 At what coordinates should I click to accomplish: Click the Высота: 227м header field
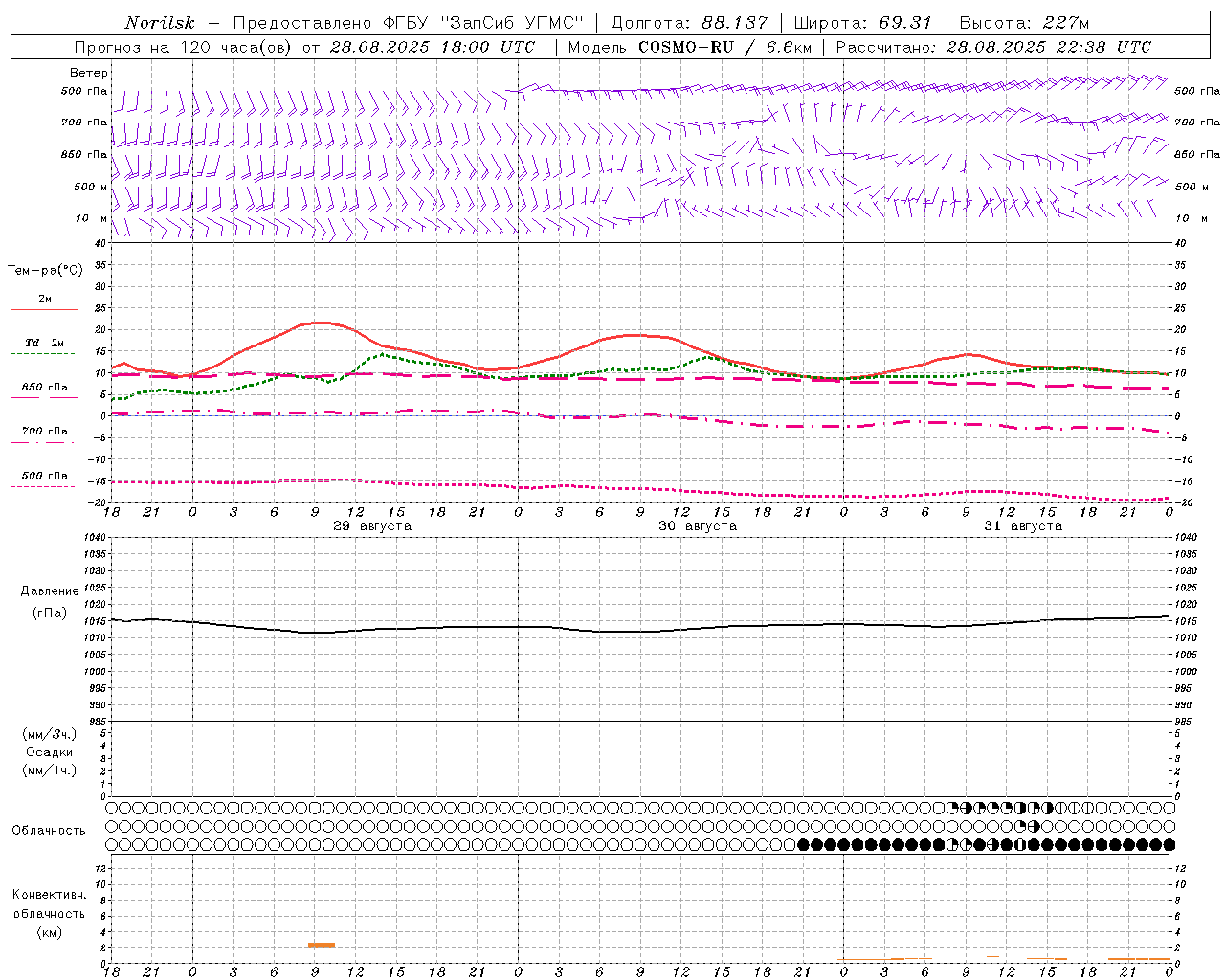1024,23
